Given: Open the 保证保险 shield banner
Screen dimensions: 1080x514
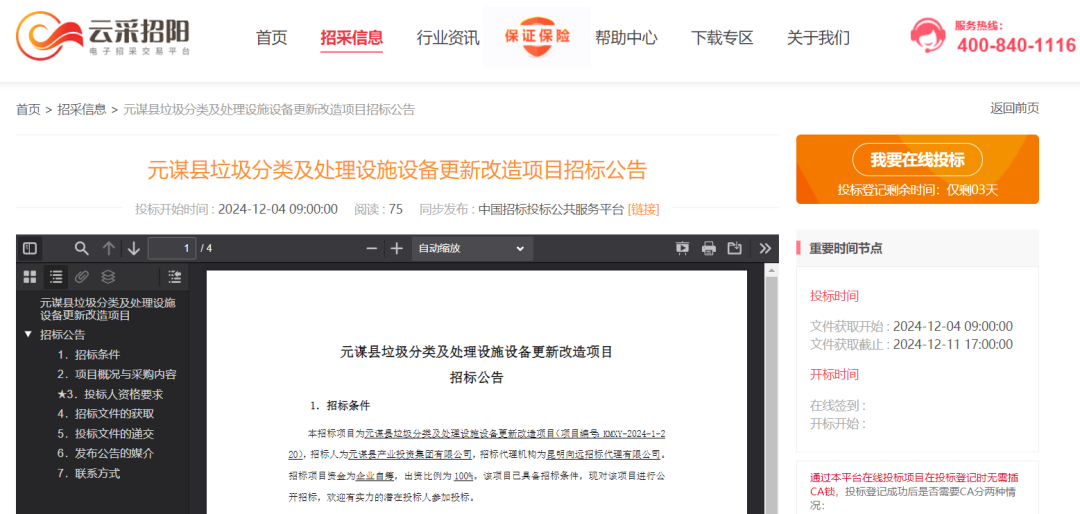Looking at the screenshot, I should (x=537, y=37).
